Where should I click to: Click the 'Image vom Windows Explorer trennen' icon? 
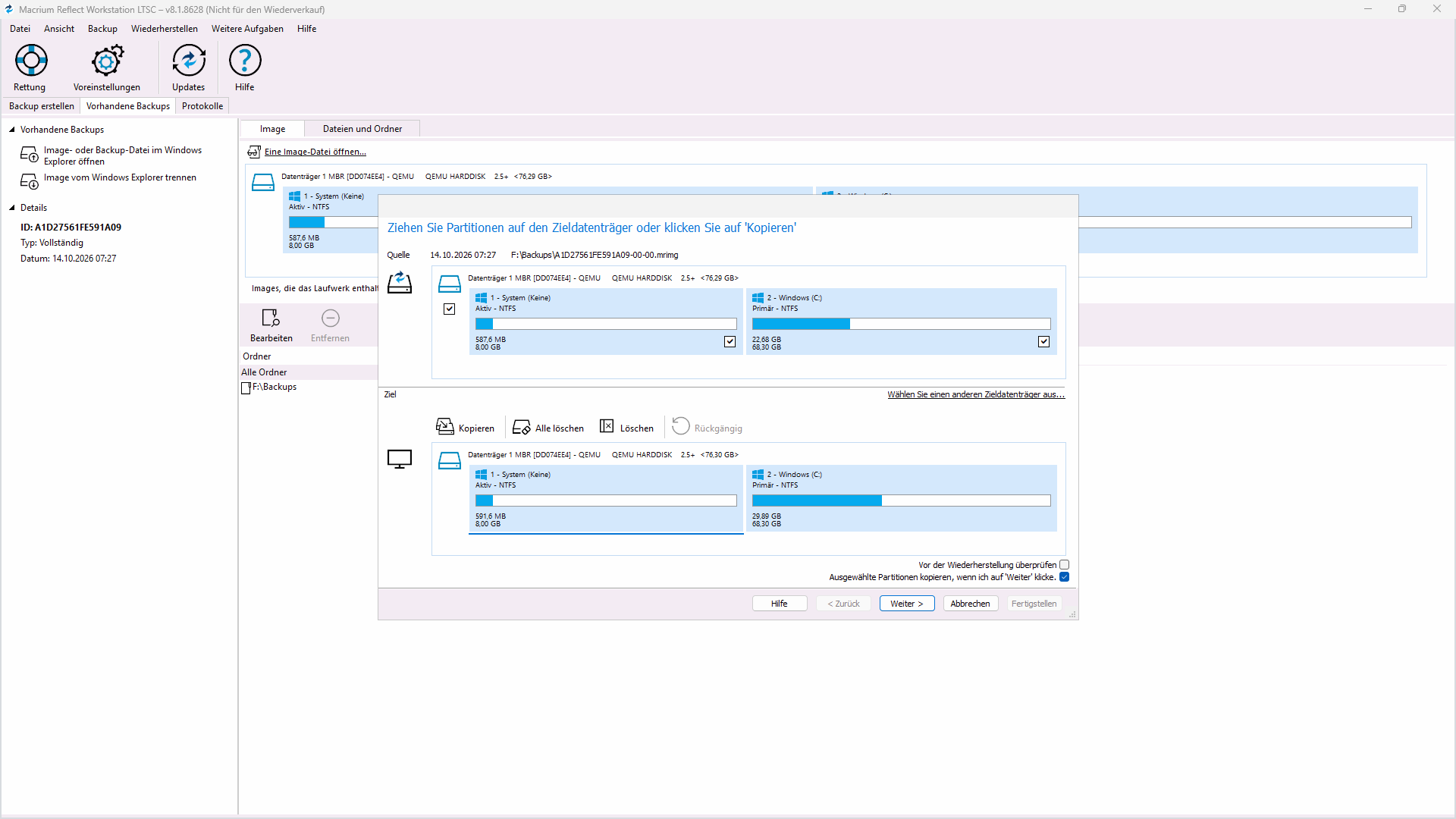(29, 181)
